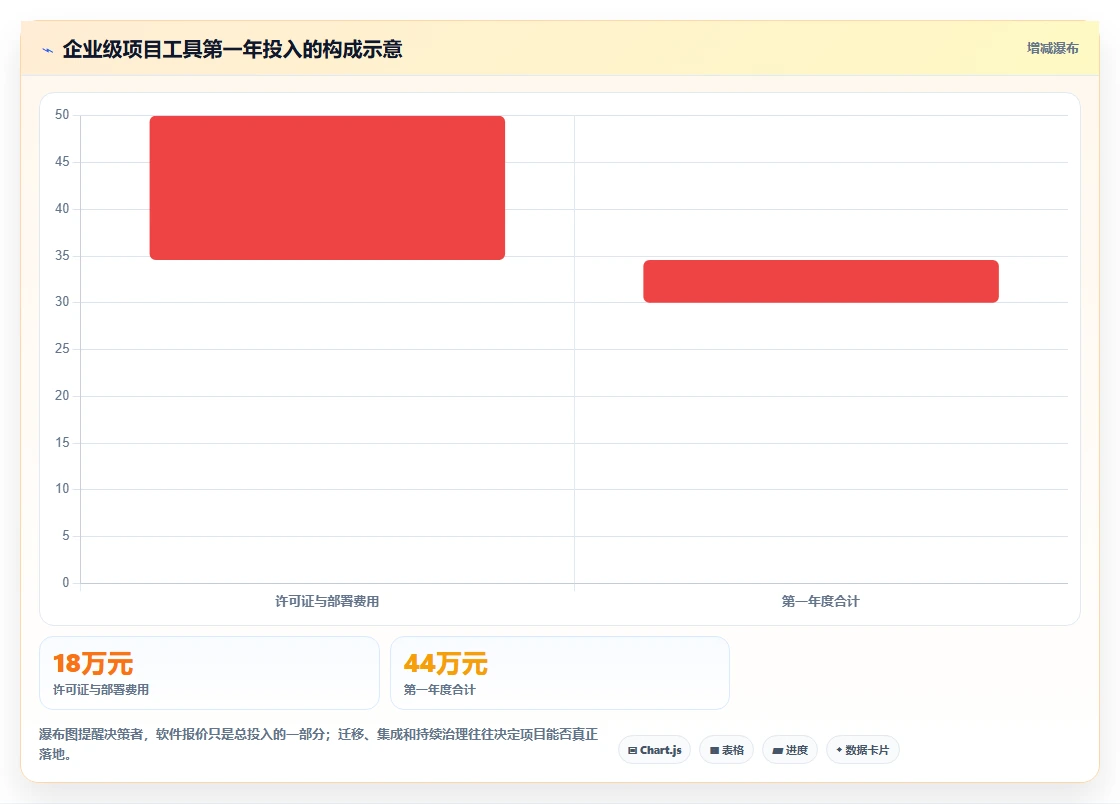Click the y-axis value 0

(66, 583)
